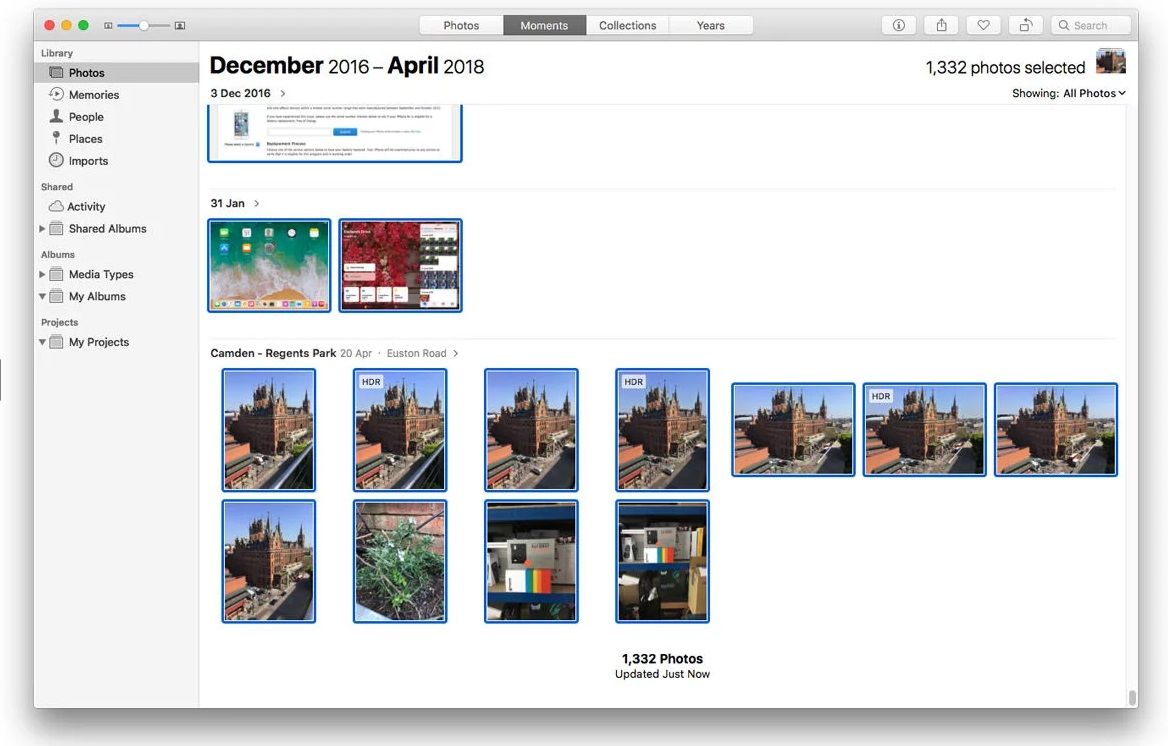
Task: Open Imports clock icon in sidebar
Action: click(56, 159)
